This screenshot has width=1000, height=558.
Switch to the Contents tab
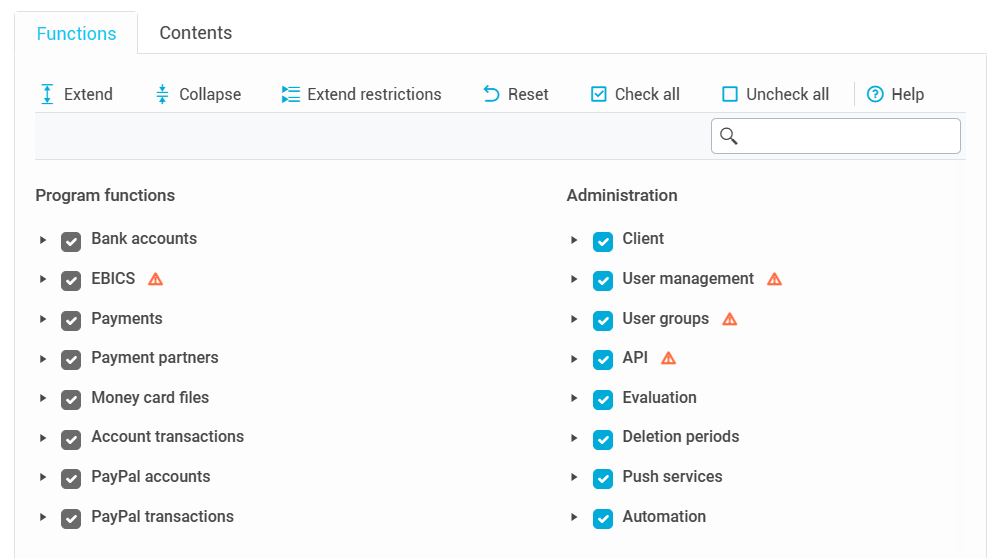pos(196,33)
